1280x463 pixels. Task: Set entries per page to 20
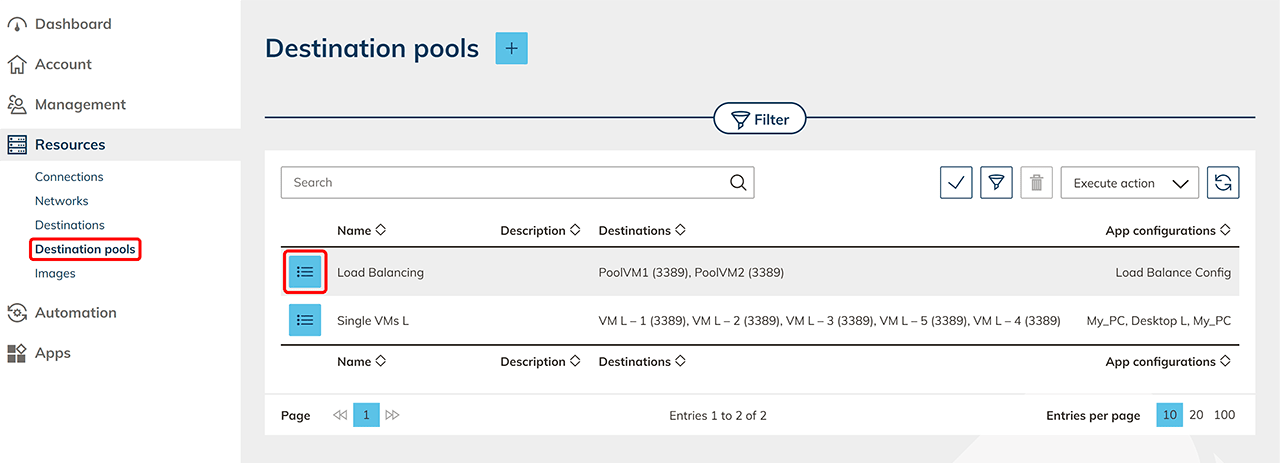[x=1196, y=415]
